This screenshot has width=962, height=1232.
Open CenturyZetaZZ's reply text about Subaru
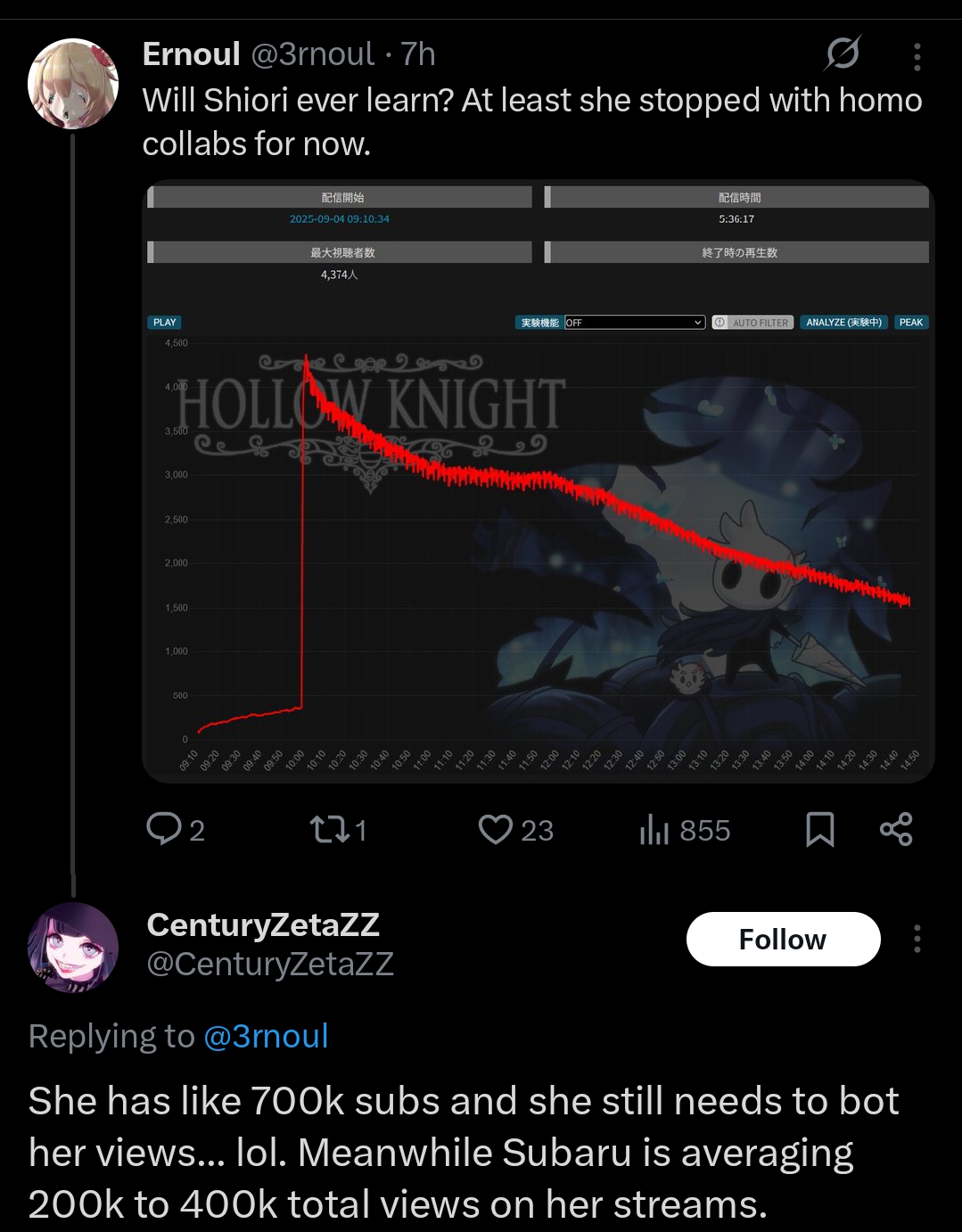tap(464, 1153)
